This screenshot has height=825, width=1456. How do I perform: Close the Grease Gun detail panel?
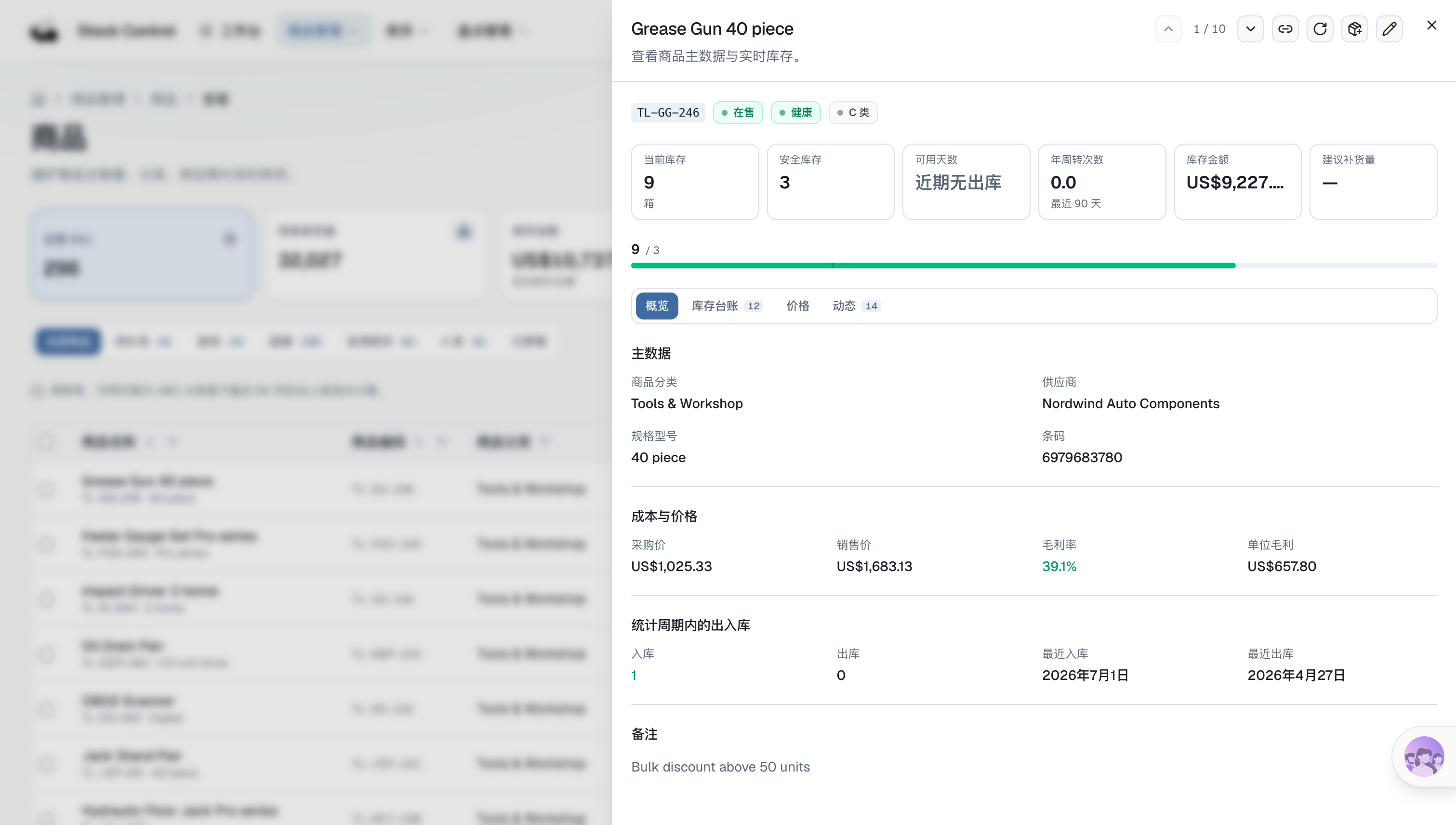[1431, 26]
